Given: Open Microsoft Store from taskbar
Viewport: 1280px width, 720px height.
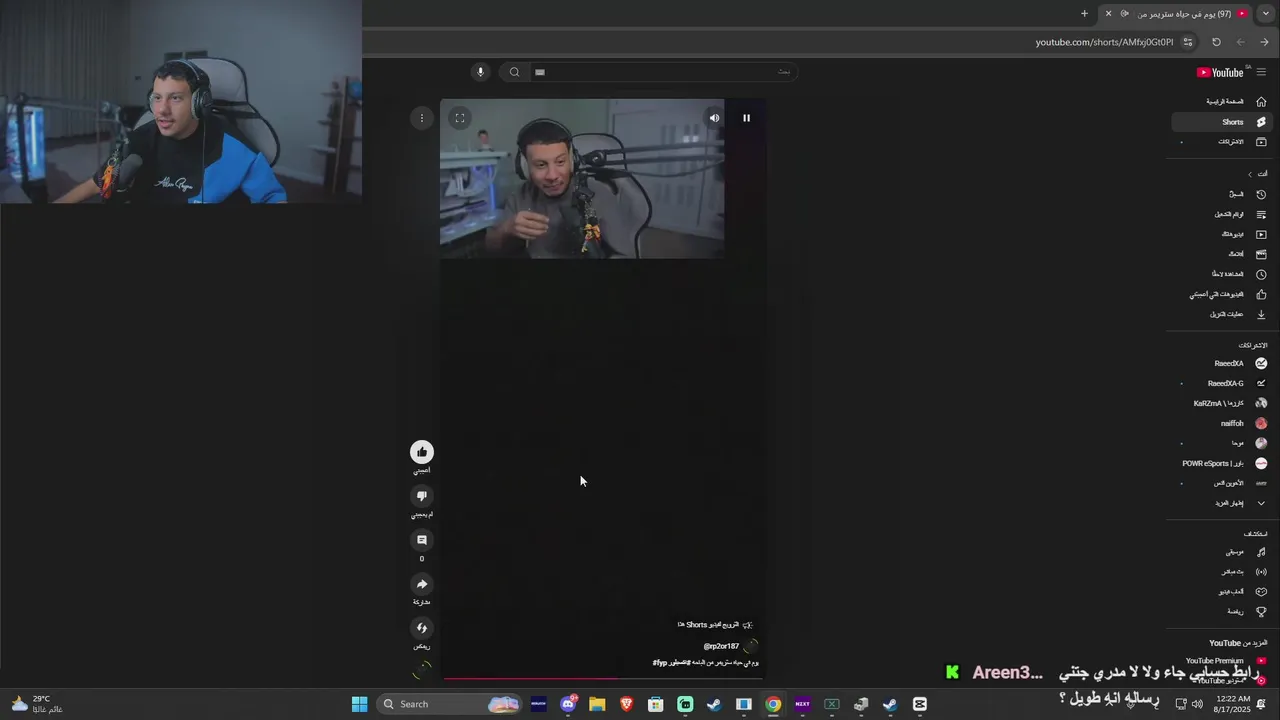Looking at the screenshot, I should pyautogui.click(x=656, y=704).
